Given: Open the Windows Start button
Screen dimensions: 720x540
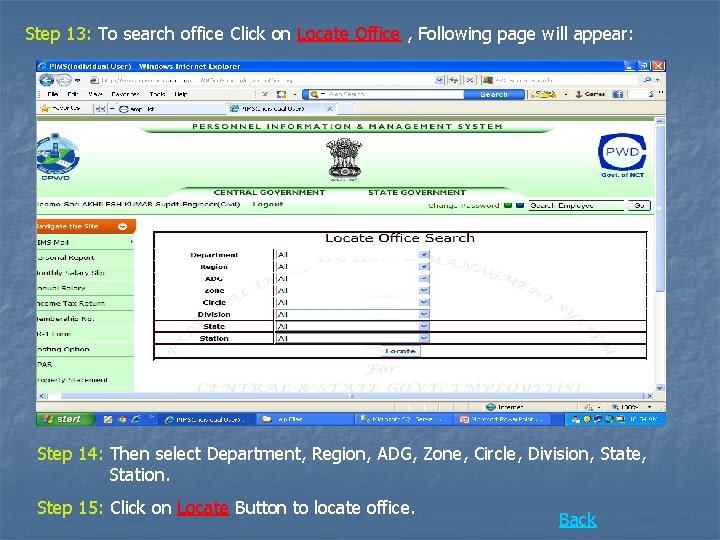Looking at the screenshot, I should 65,419.
